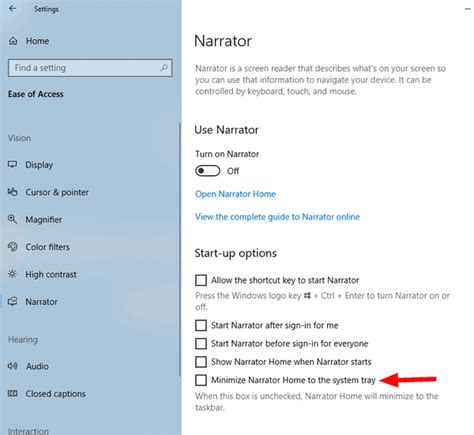Check Start Narrator after sign-in for me
The height and width of the screenshot is (435, 474).
coord(201,325)
